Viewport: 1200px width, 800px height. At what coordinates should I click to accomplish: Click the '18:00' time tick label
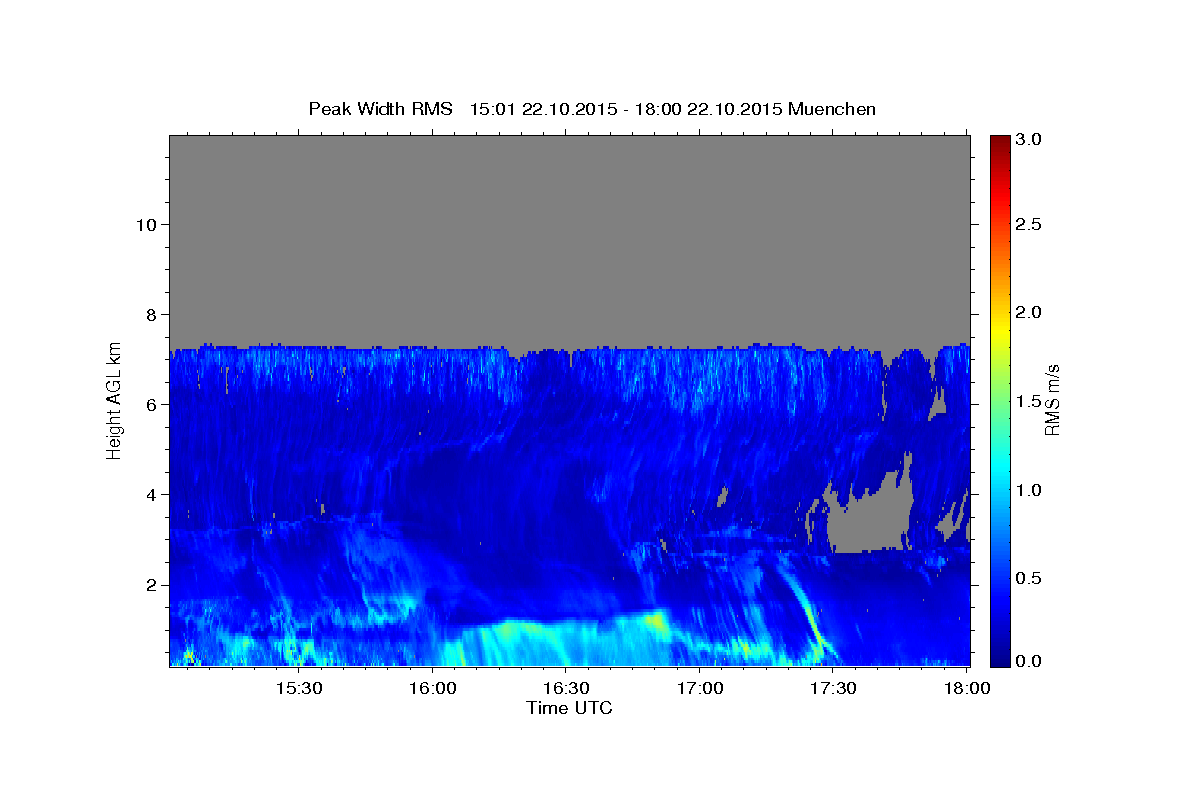coord(966,689)
